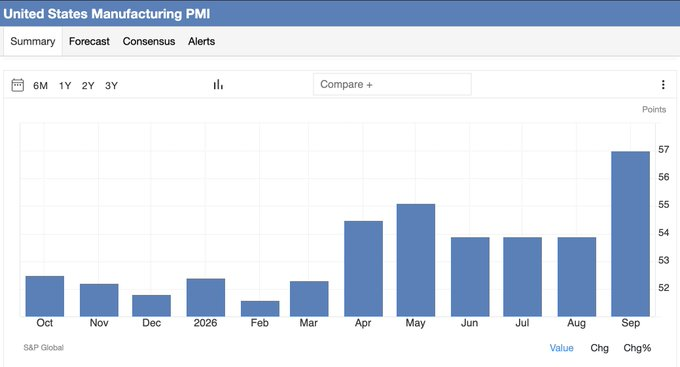Switch to the Summary tab

click(33, 42)
